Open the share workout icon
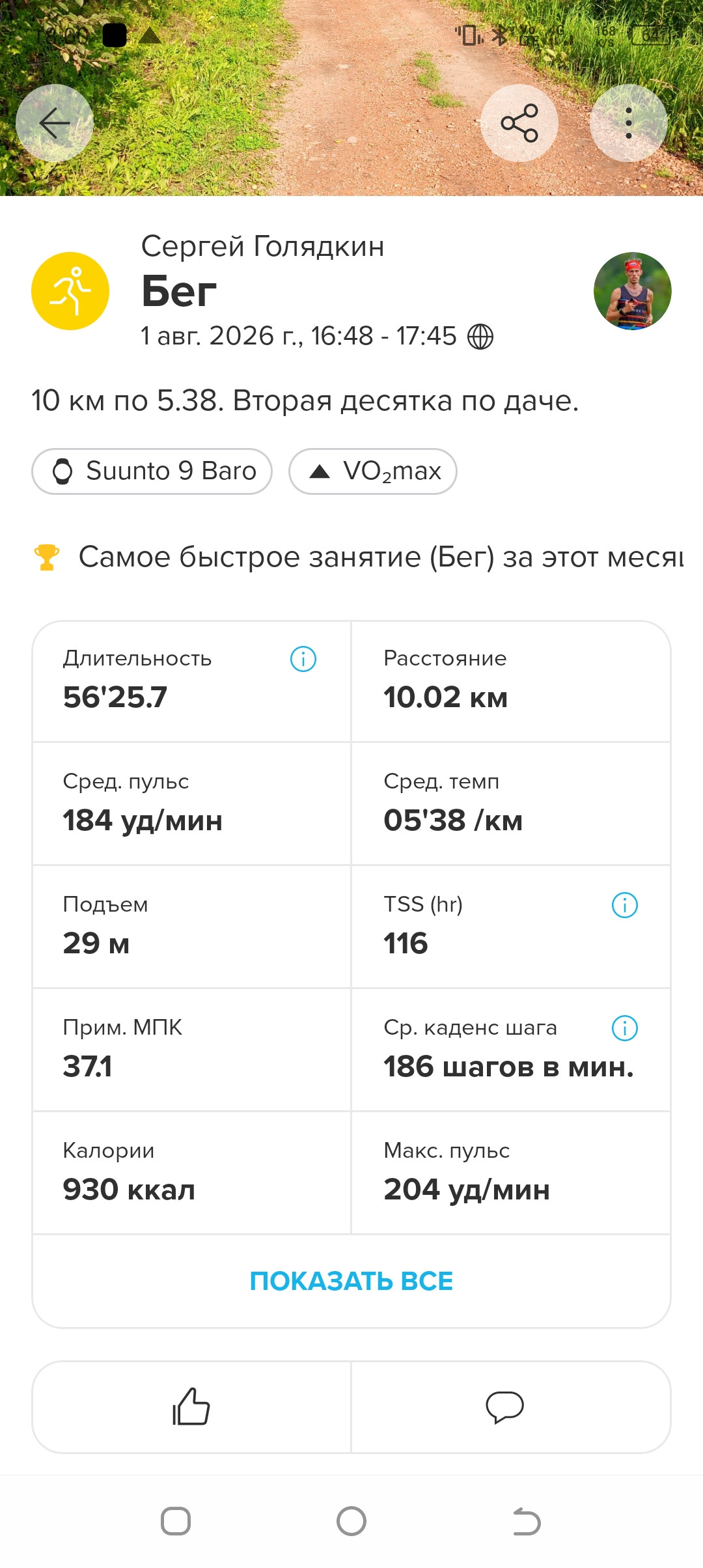The image size is (703, 1568). point(519,122)
